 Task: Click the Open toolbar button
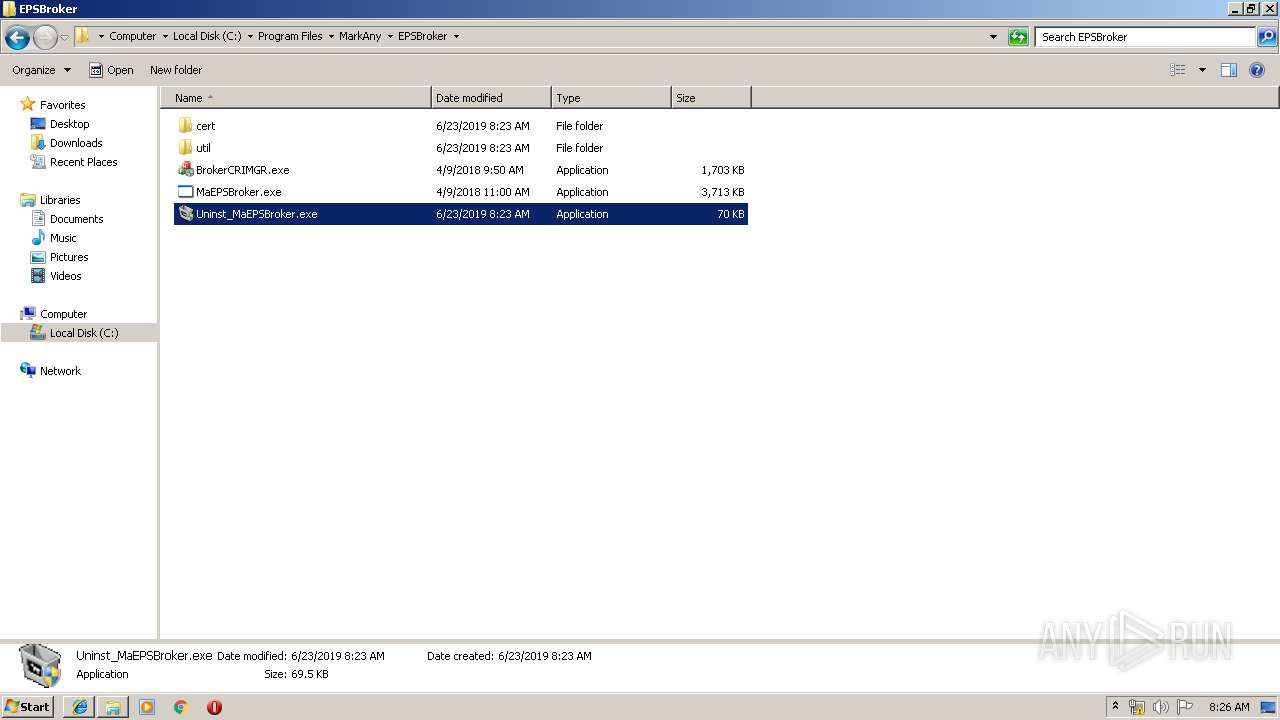(111, 70)
